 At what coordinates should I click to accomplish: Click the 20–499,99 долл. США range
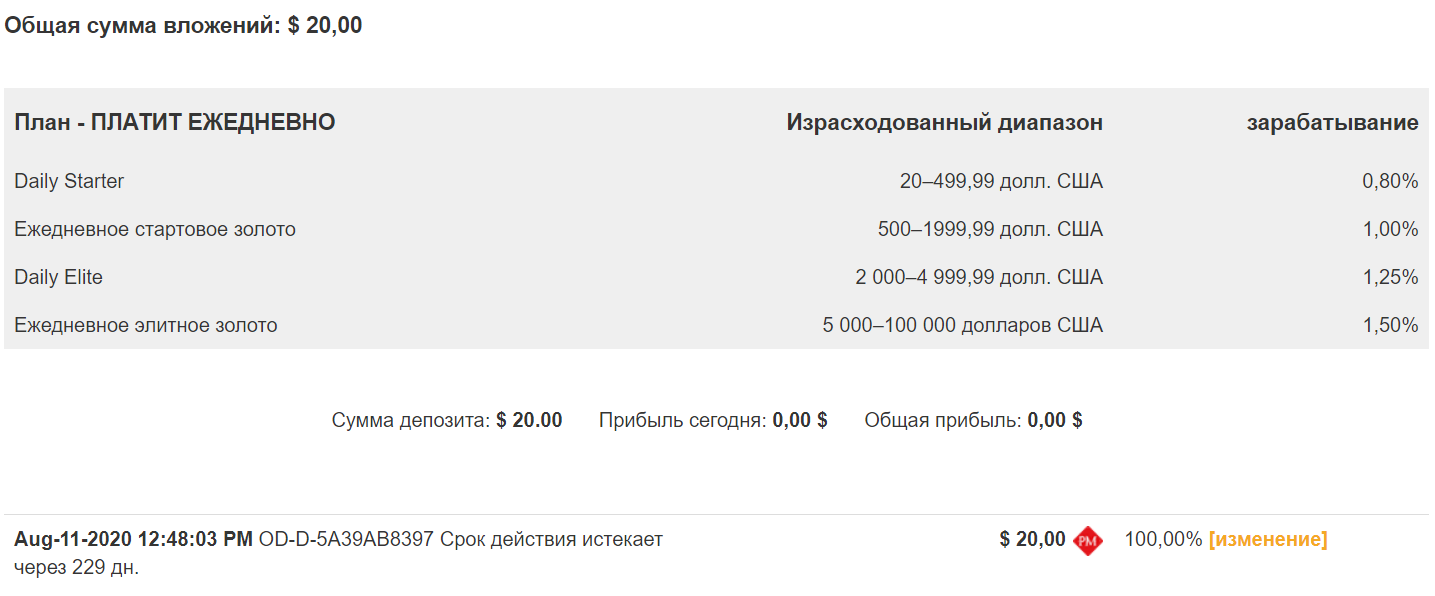[x=1001, y=181]
